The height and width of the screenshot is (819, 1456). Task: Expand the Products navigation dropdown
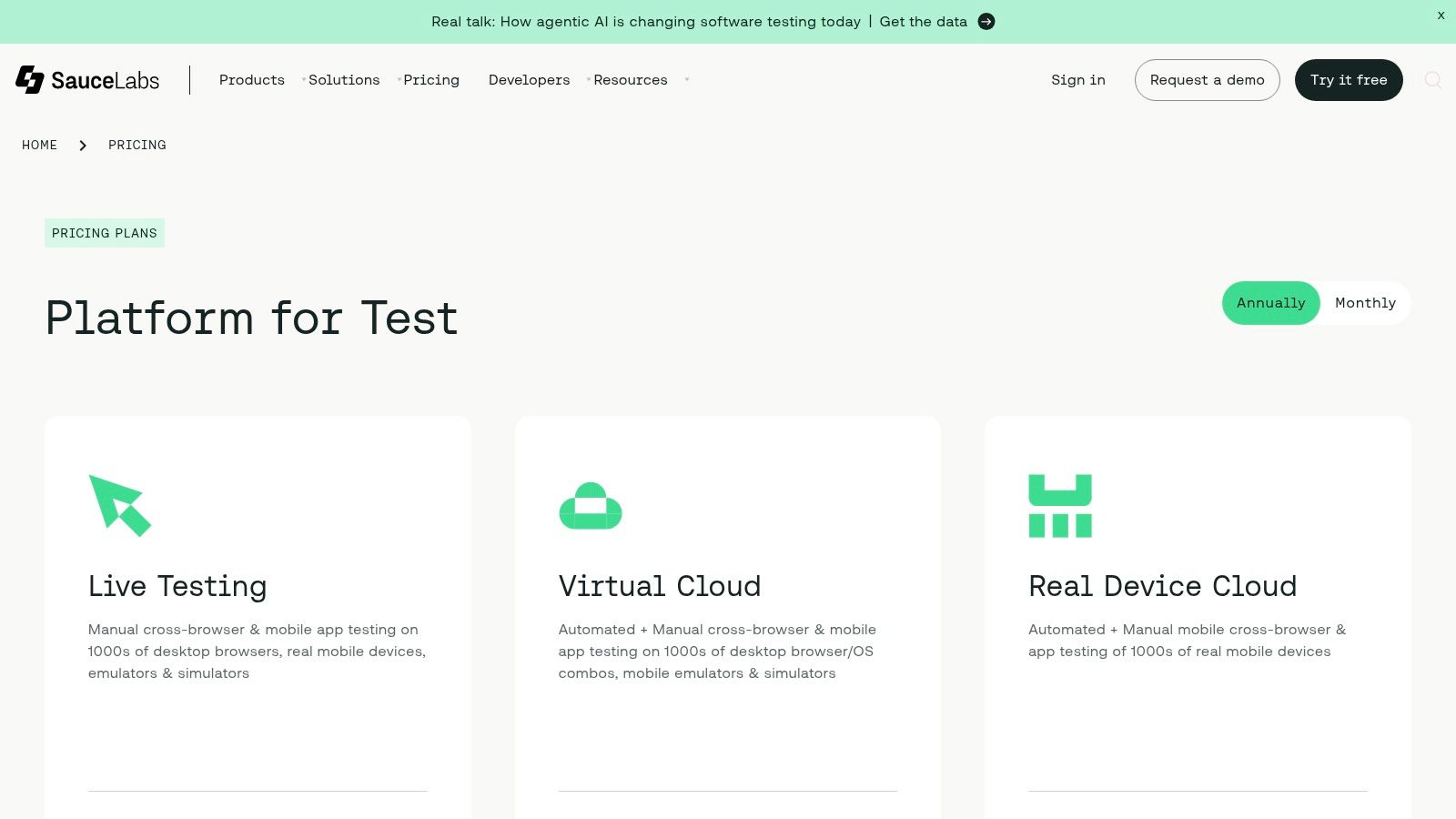click(252, 80)
